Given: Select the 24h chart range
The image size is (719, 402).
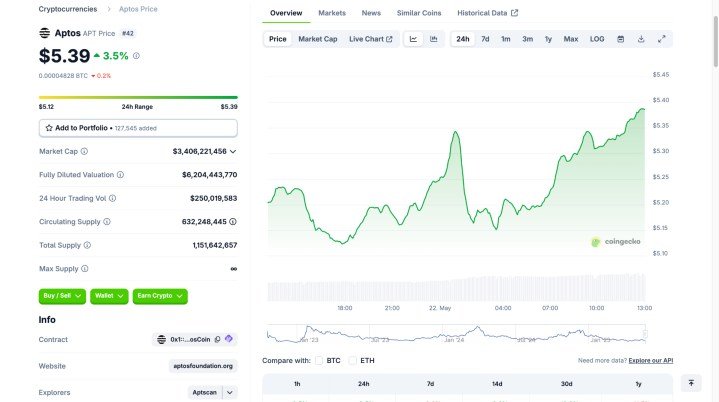Looking at the screenshot, I should (x=463, y=39).
